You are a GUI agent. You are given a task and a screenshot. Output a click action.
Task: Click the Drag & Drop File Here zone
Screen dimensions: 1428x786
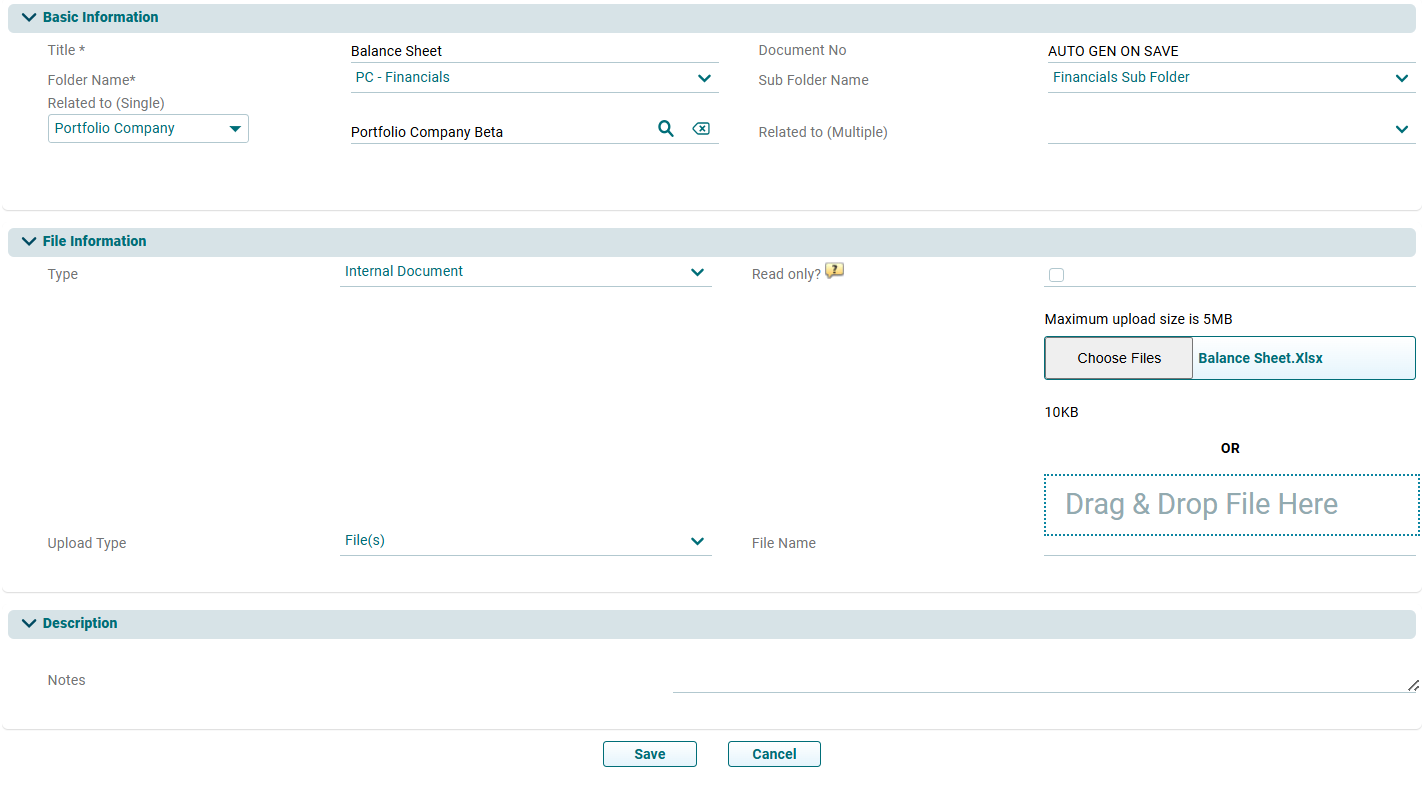(x=1231, y=505)
